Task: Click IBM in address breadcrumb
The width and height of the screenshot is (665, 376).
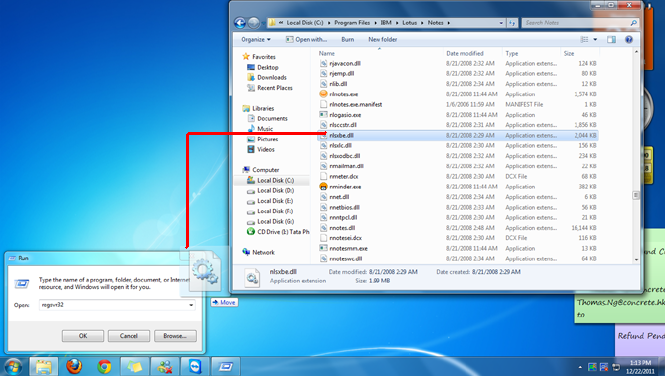Action: click(386, 23)
